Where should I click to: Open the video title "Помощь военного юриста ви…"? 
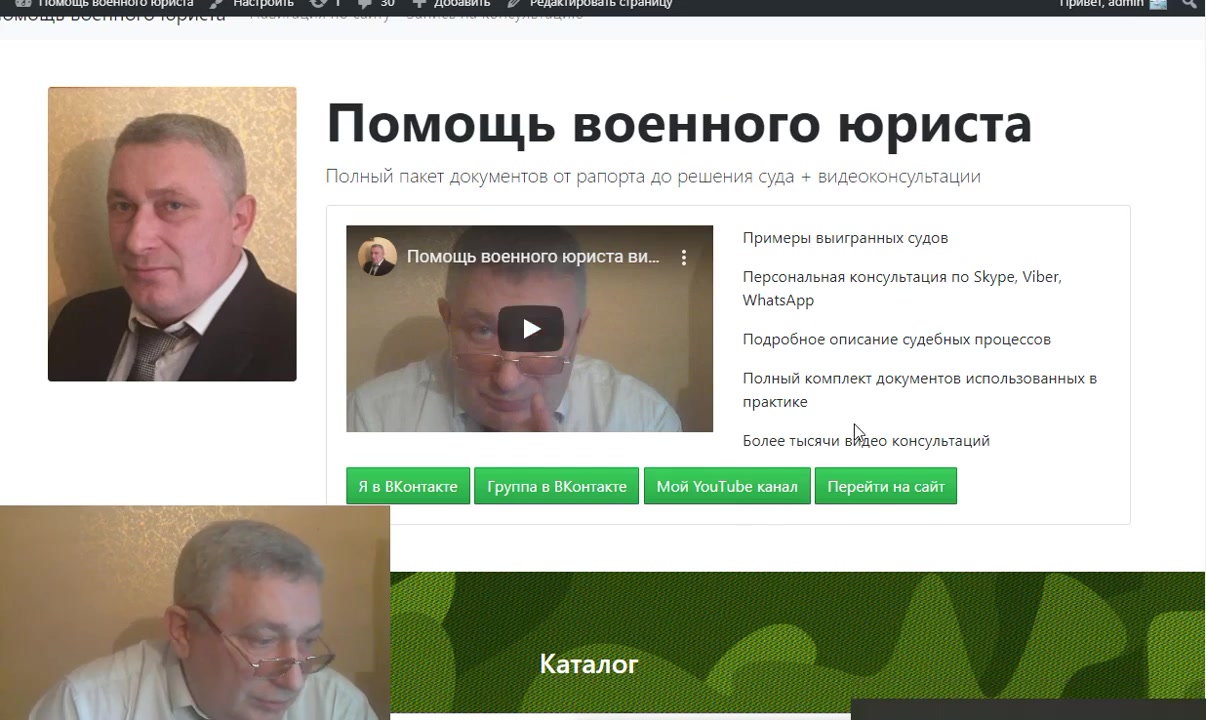(x=533, y=257)
